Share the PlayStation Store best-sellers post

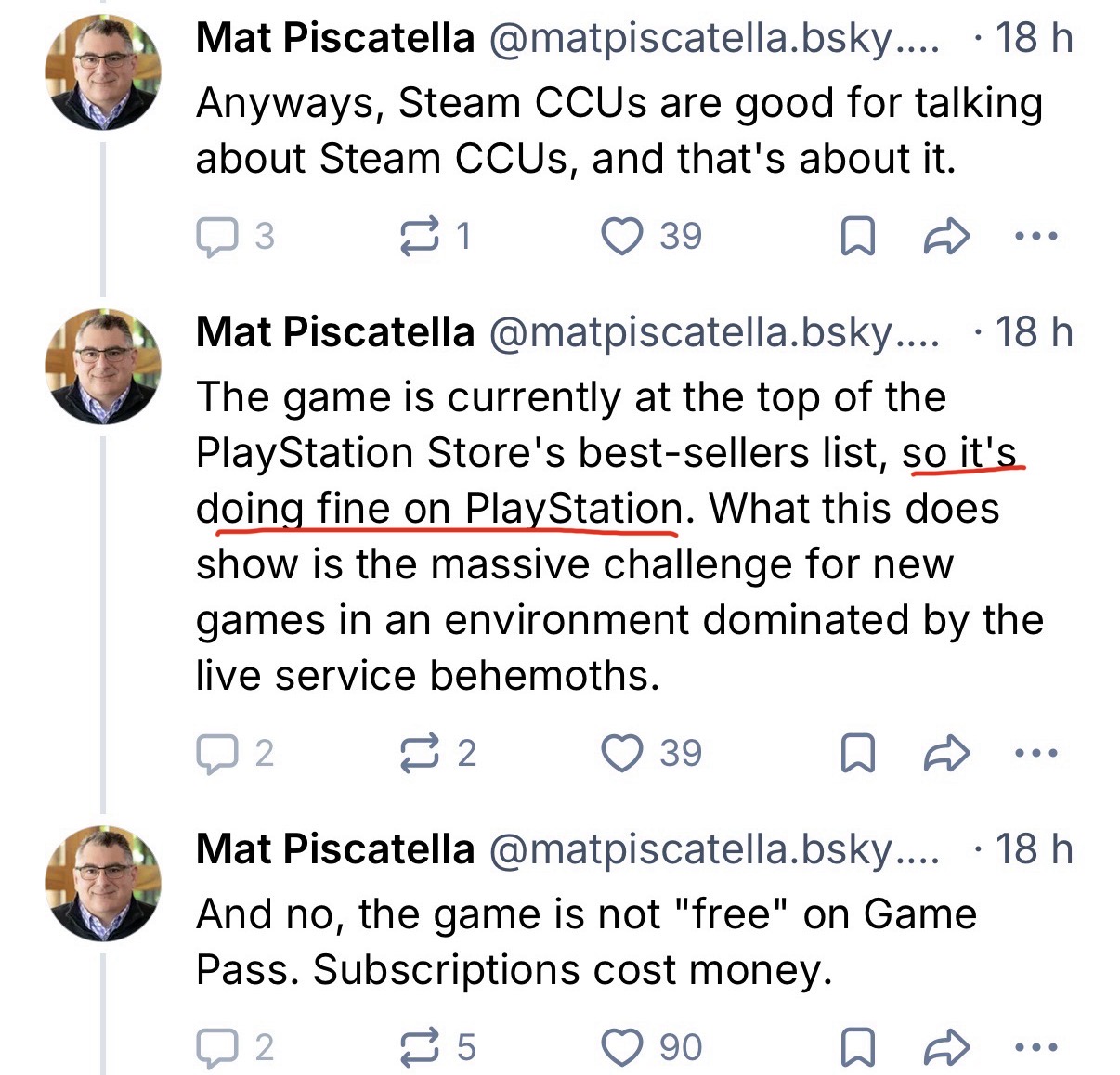[947, 754]
